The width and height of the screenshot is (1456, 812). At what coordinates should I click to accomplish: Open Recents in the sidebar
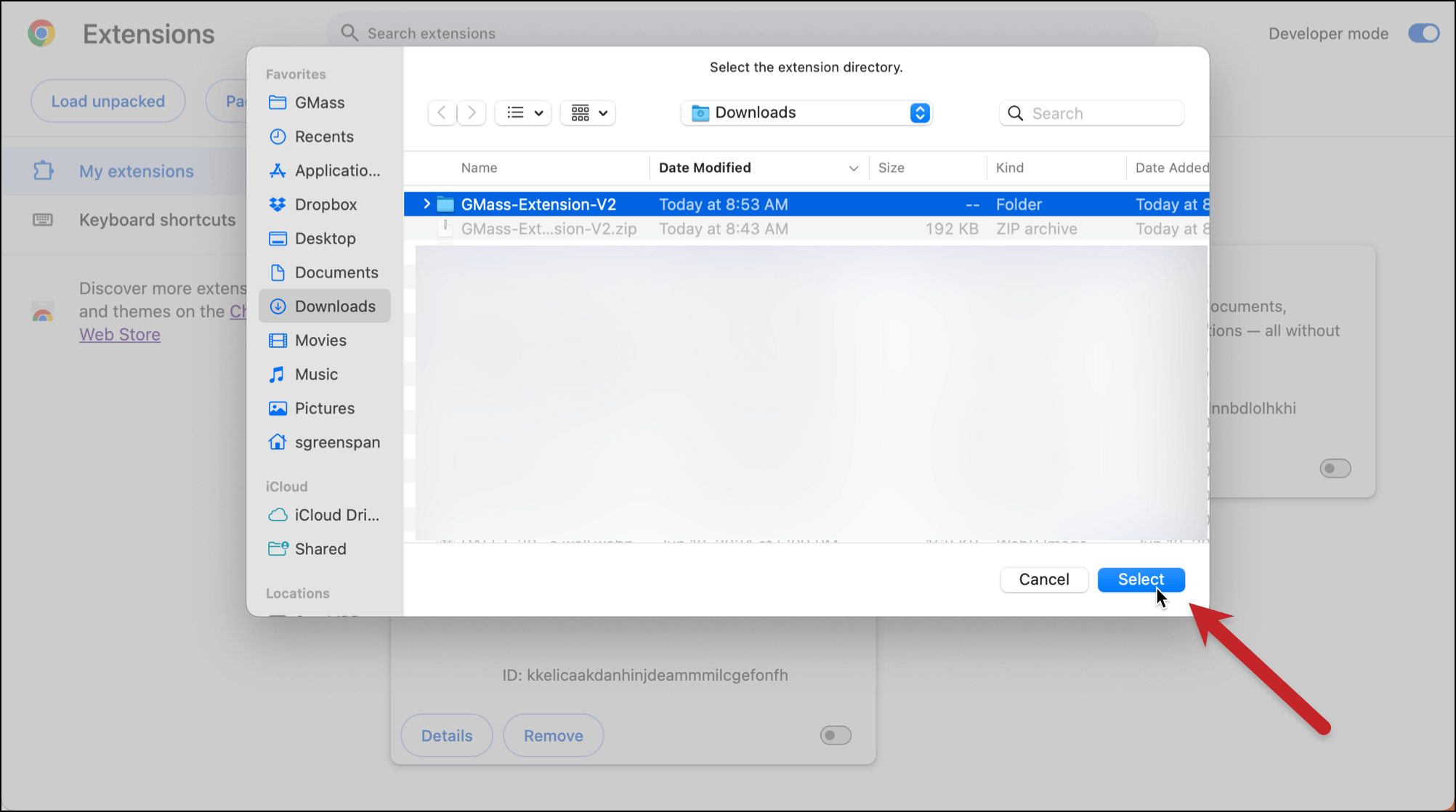tap(311, 137)
